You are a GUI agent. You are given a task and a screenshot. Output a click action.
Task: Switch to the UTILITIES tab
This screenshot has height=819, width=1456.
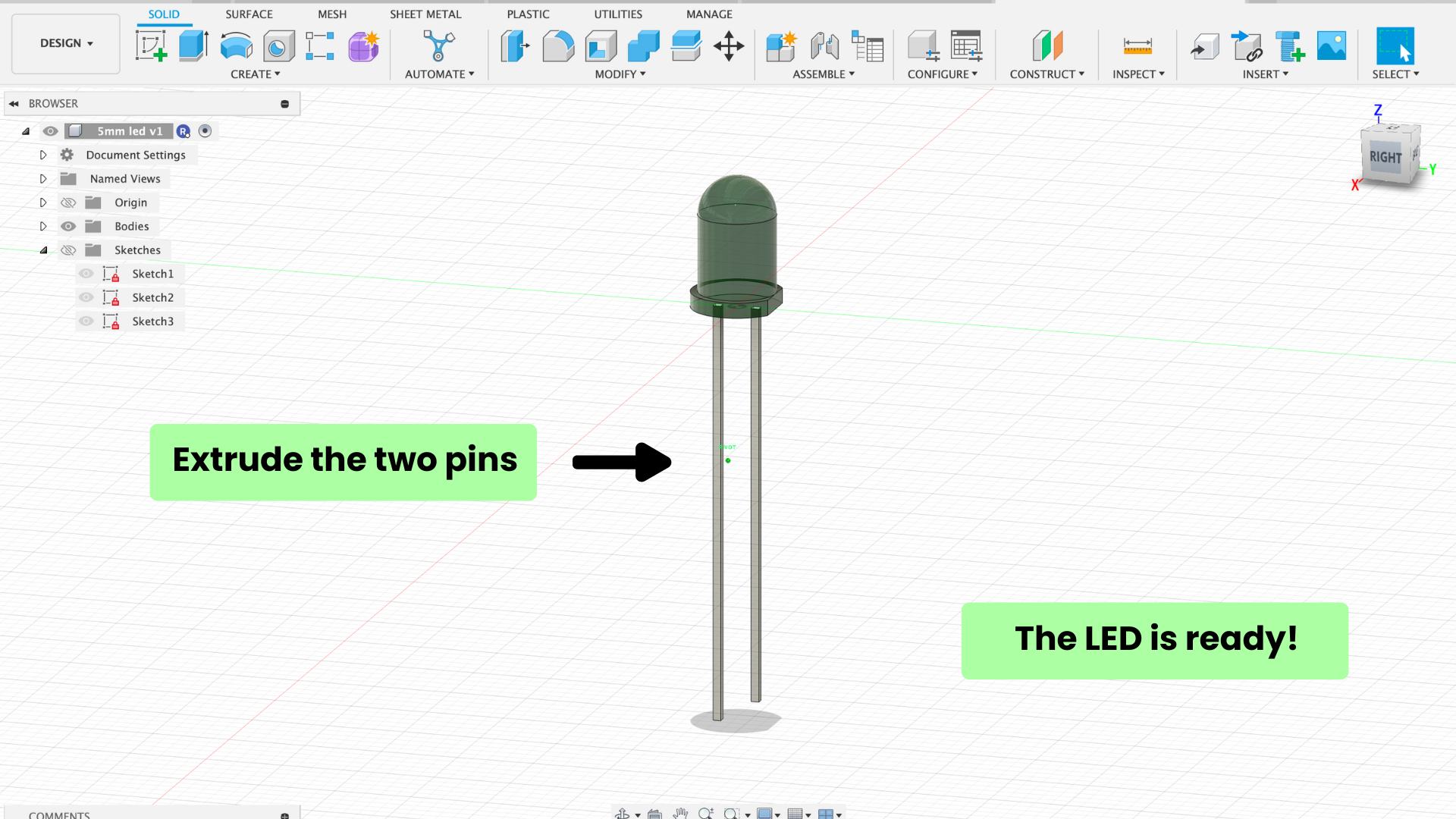618,14
